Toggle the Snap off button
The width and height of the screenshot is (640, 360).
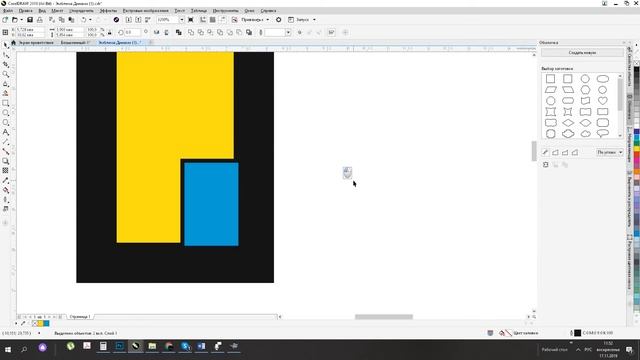pyautogui.click(x=235, y=20)
